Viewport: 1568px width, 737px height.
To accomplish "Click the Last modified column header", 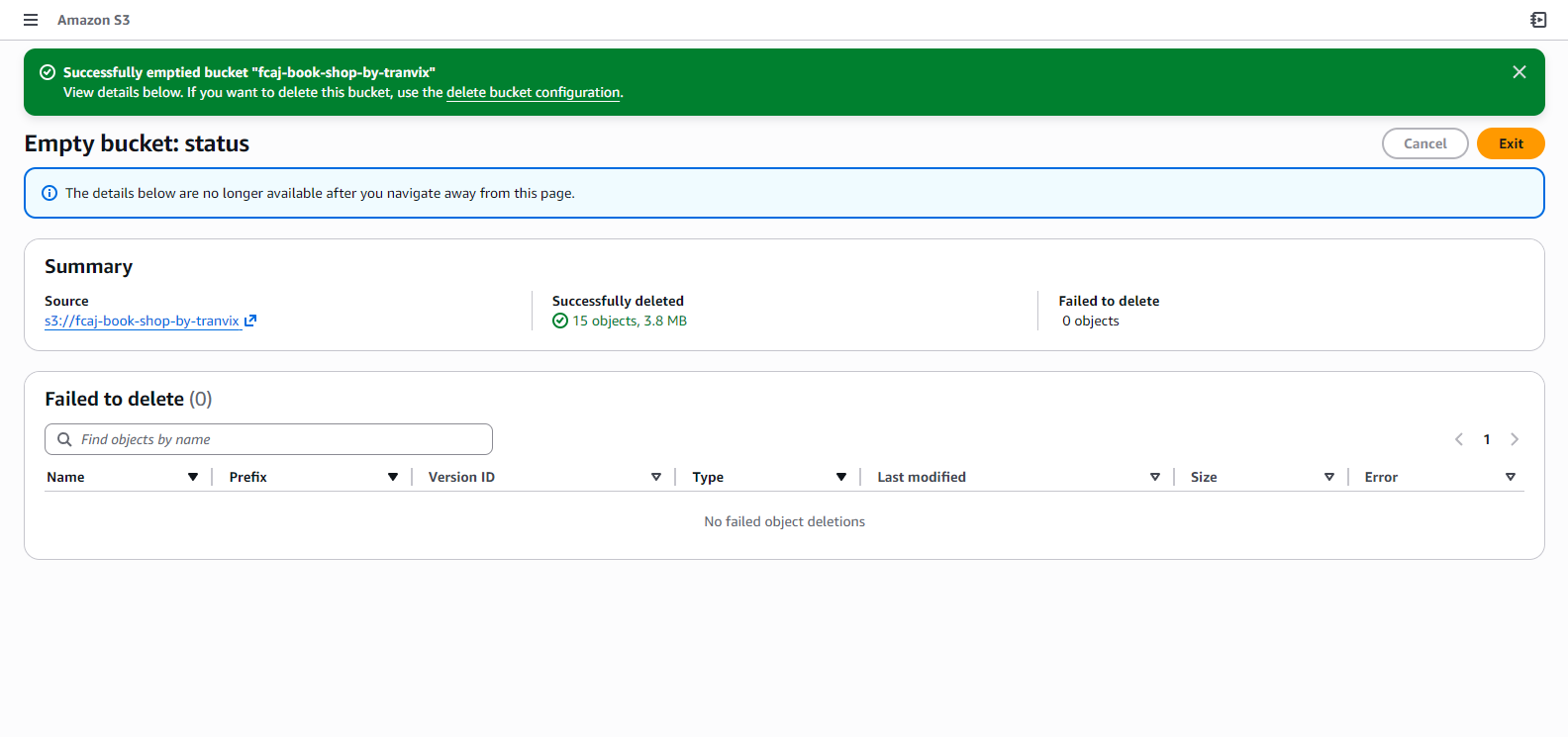I will point(922,477).
